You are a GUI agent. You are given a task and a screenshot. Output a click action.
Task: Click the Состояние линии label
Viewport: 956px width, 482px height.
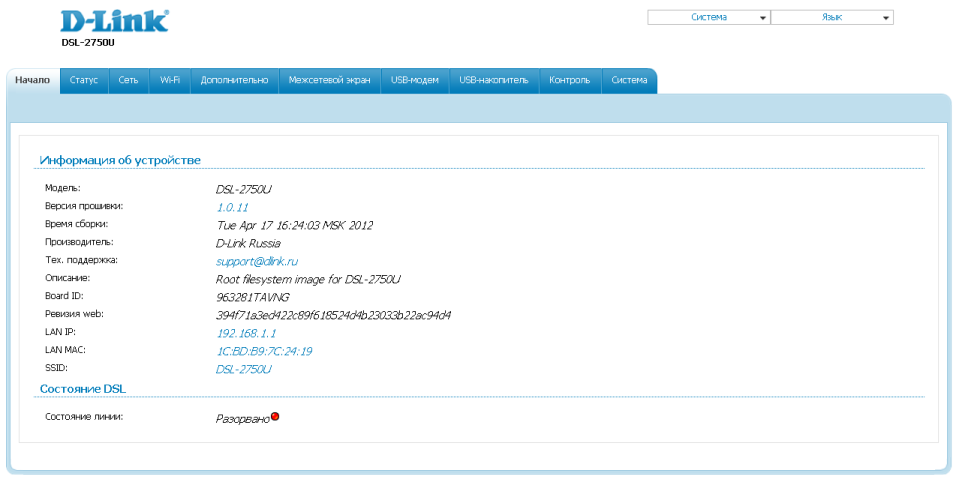(x=84, y=417)
